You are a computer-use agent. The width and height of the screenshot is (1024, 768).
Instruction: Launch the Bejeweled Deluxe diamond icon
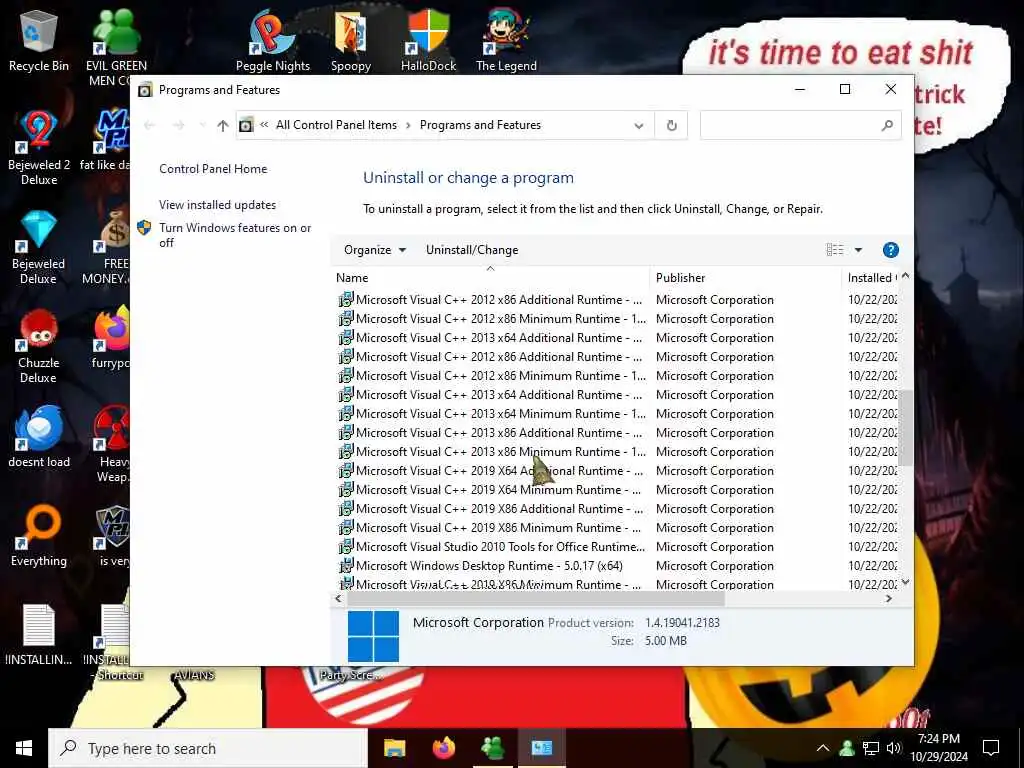[39, 247]
